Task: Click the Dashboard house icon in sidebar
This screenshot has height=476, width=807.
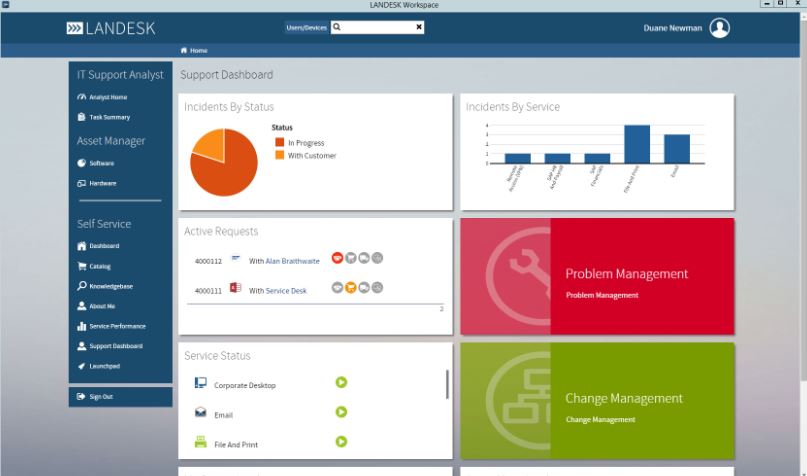Action: [x=81, y=246]
